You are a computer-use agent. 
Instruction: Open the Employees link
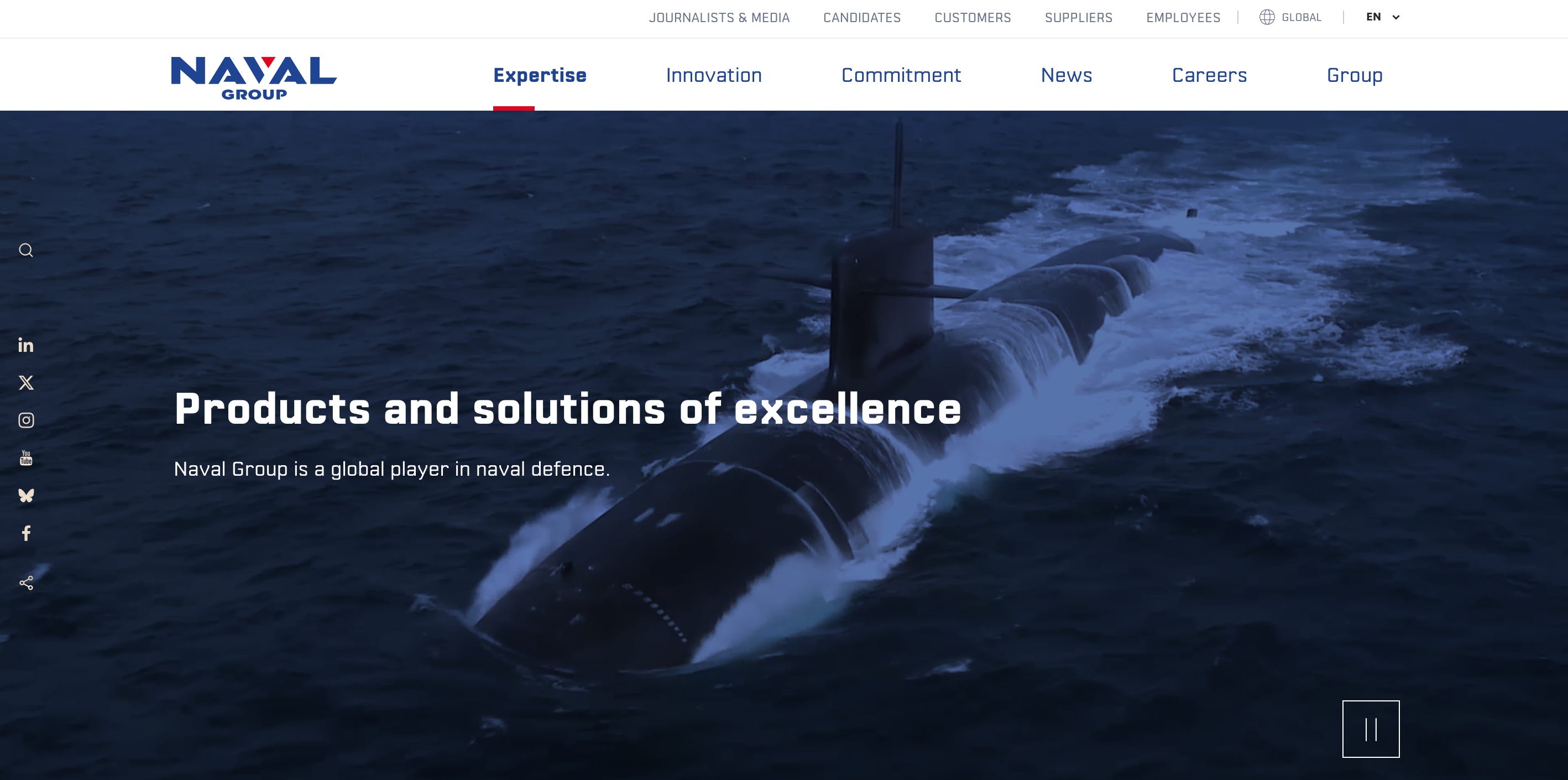point(1183,18)
